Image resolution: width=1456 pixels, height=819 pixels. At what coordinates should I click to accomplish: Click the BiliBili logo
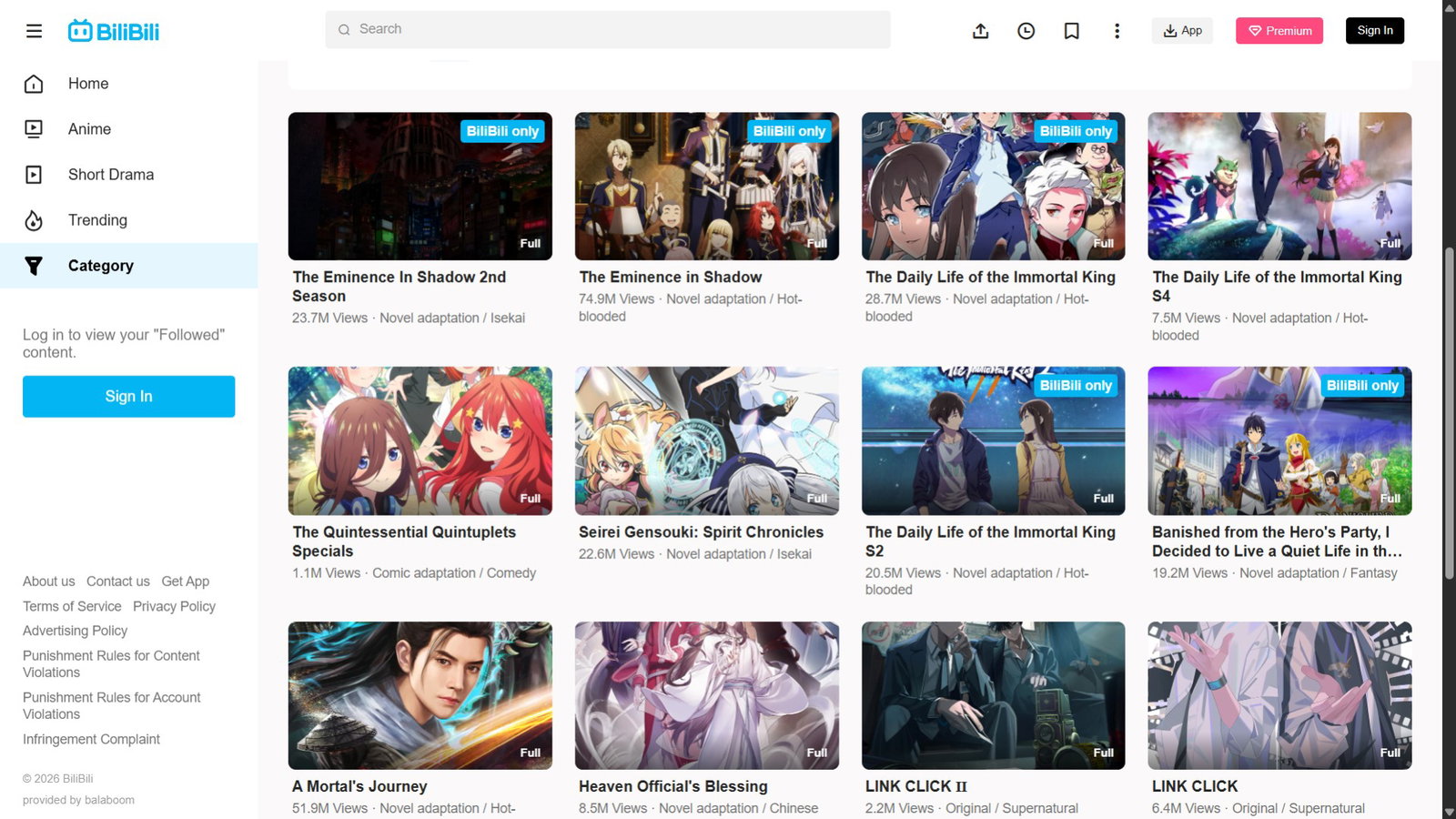tap(114, 31)
